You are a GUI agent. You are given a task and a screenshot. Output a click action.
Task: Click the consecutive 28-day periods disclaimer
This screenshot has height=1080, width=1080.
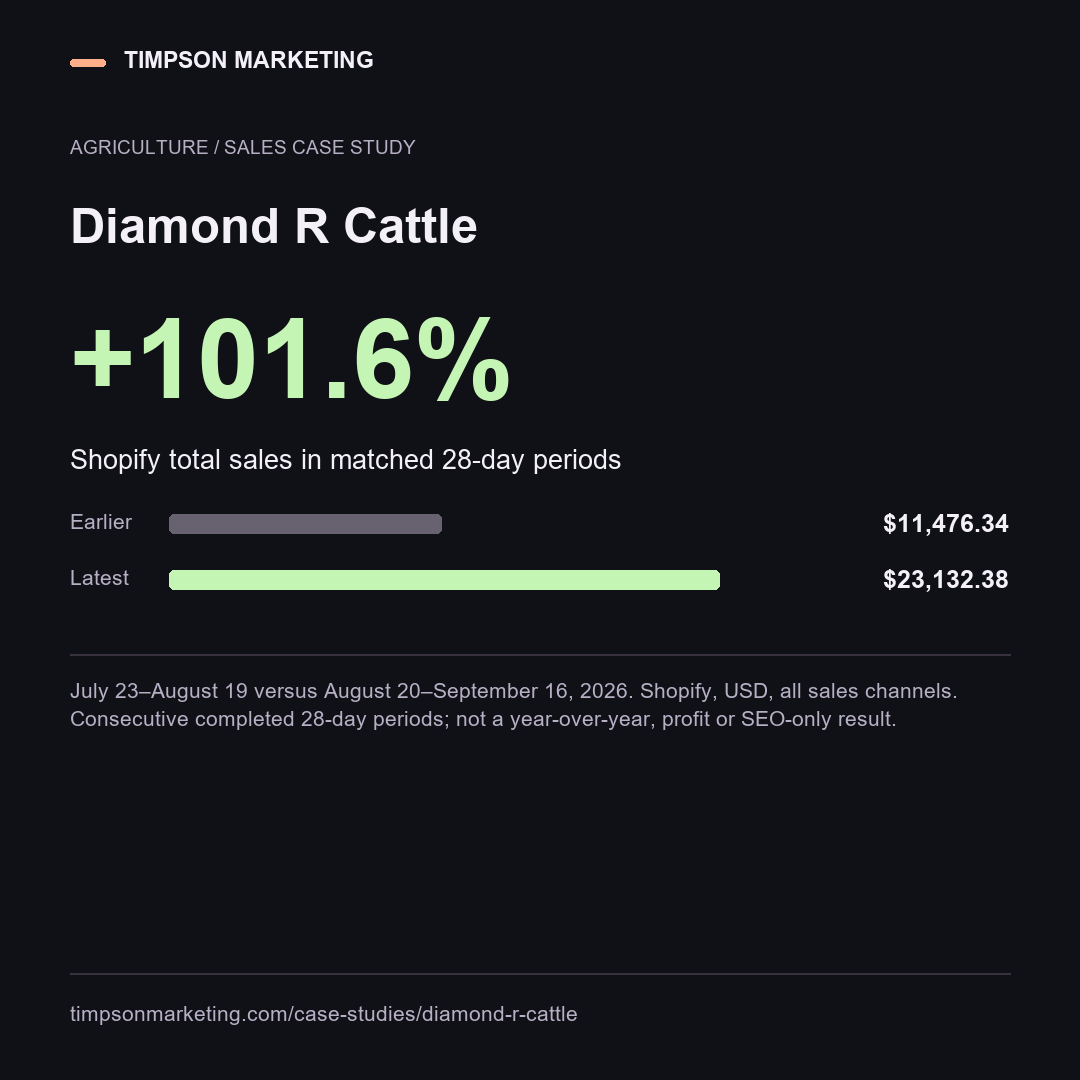click(483, 719)
